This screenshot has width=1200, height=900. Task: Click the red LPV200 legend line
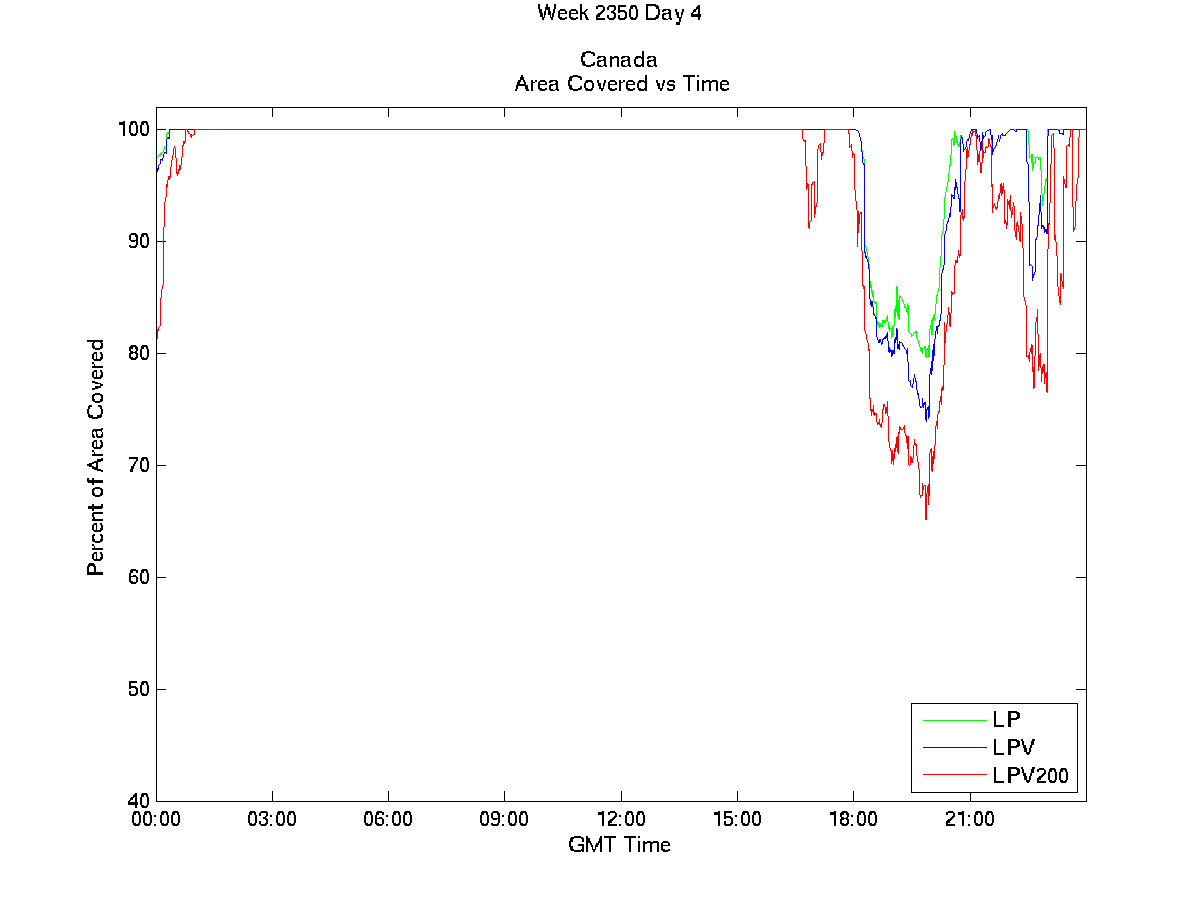pos(953,775)
